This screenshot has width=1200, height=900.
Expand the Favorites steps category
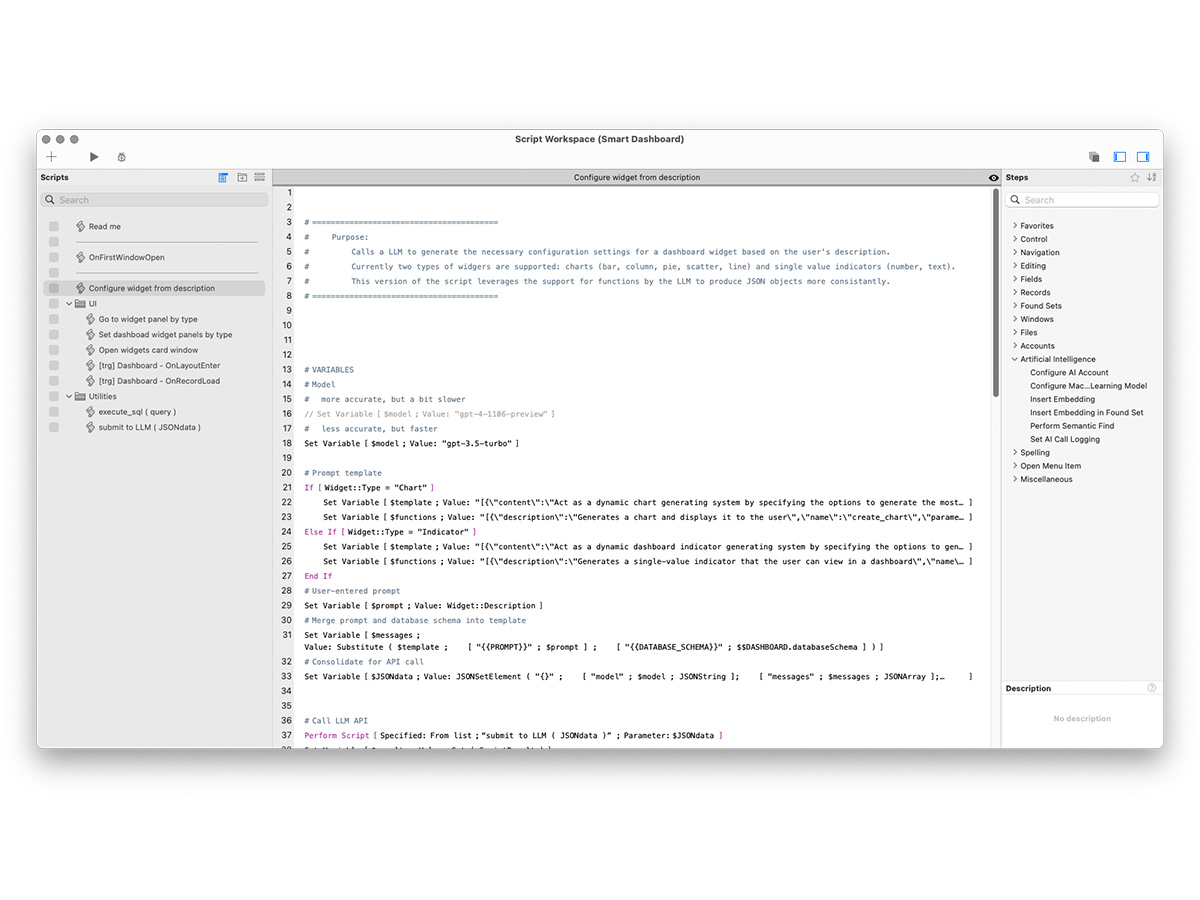click(1015, 226)
